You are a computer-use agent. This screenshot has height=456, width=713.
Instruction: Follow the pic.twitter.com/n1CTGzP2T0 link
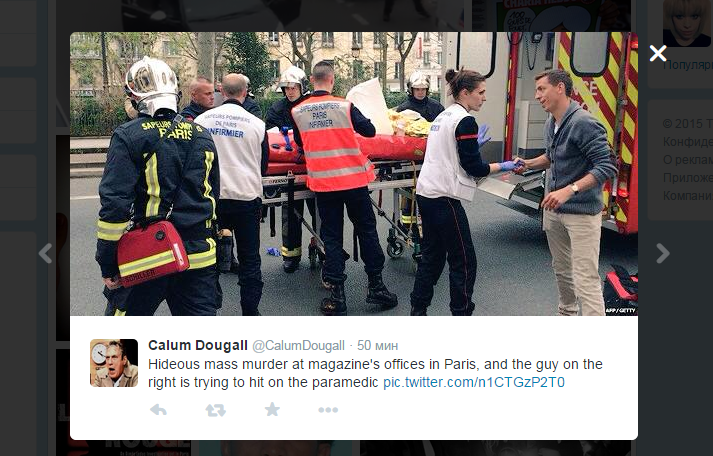coord(474,382)
